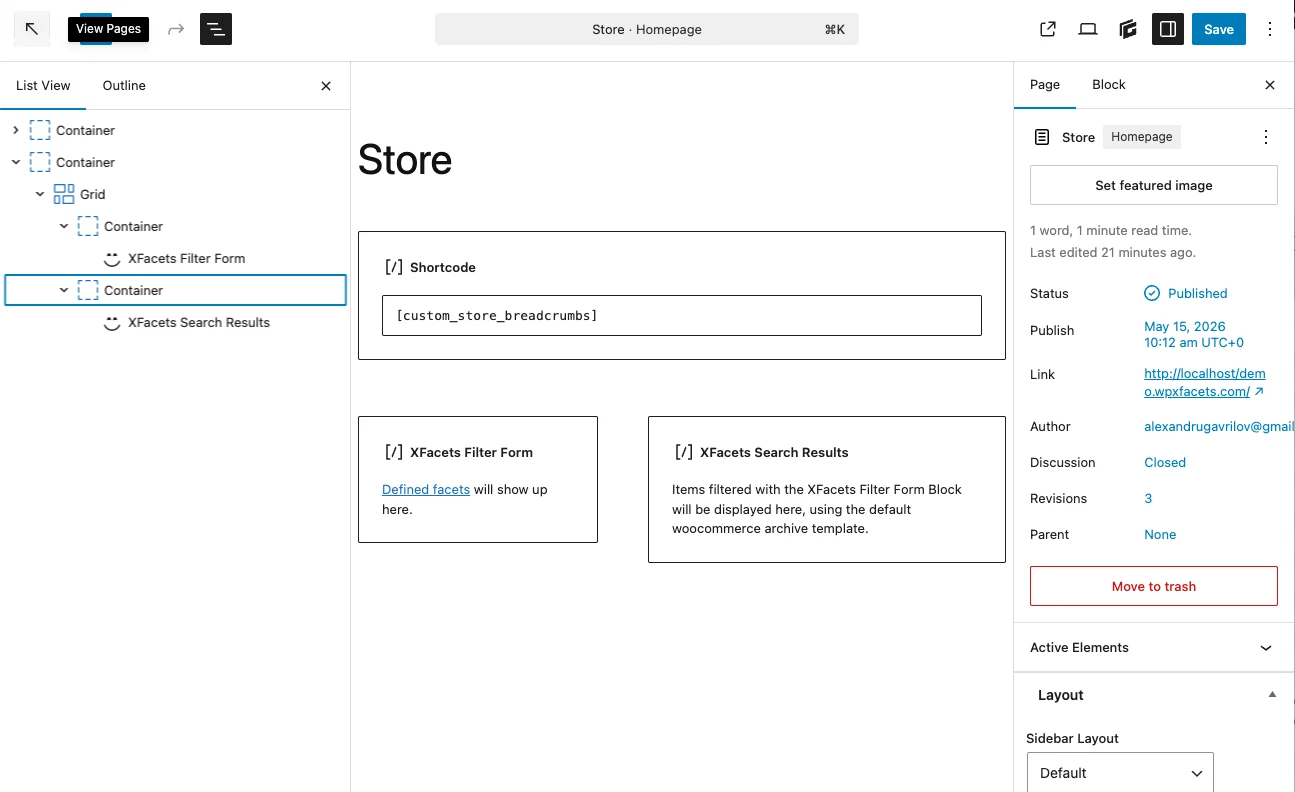Viewport: 1295px width, 792px height.
Task: Close the Settings sidebar
Action: click(x=1270, y=85)
